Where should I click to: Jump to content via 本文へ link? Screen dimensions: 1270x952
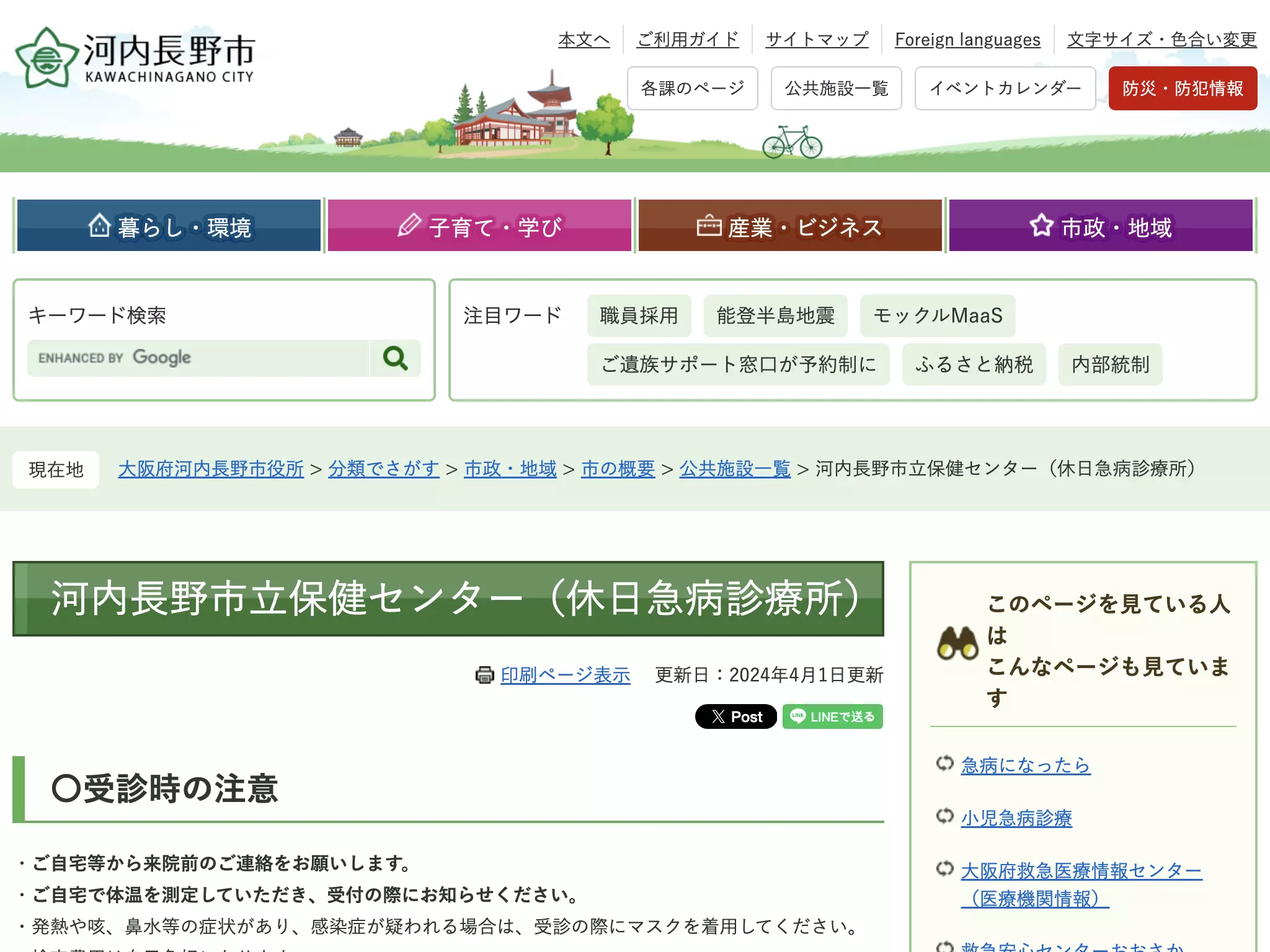point(584,40)
